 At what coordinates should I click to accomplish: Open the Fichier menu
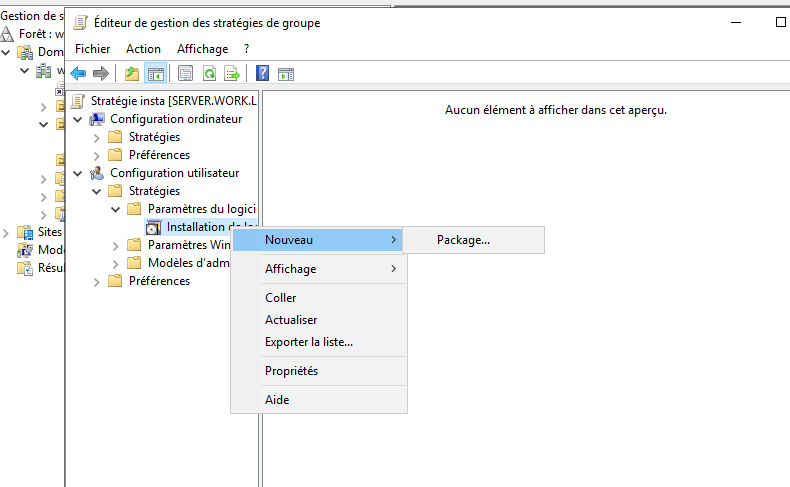92,48
